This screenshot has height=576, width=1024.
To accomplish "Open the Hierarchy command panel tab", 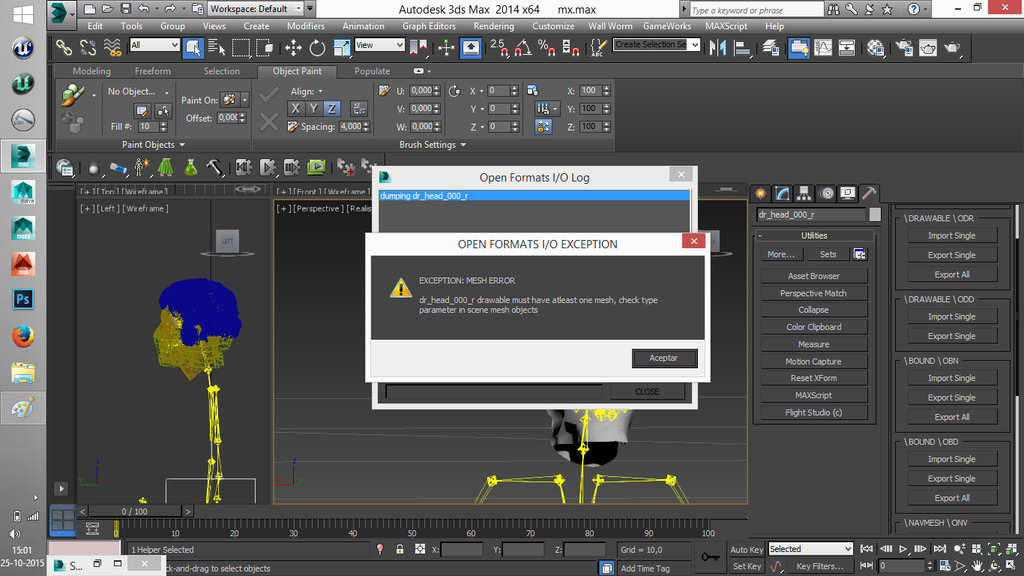I will (804, 193).
